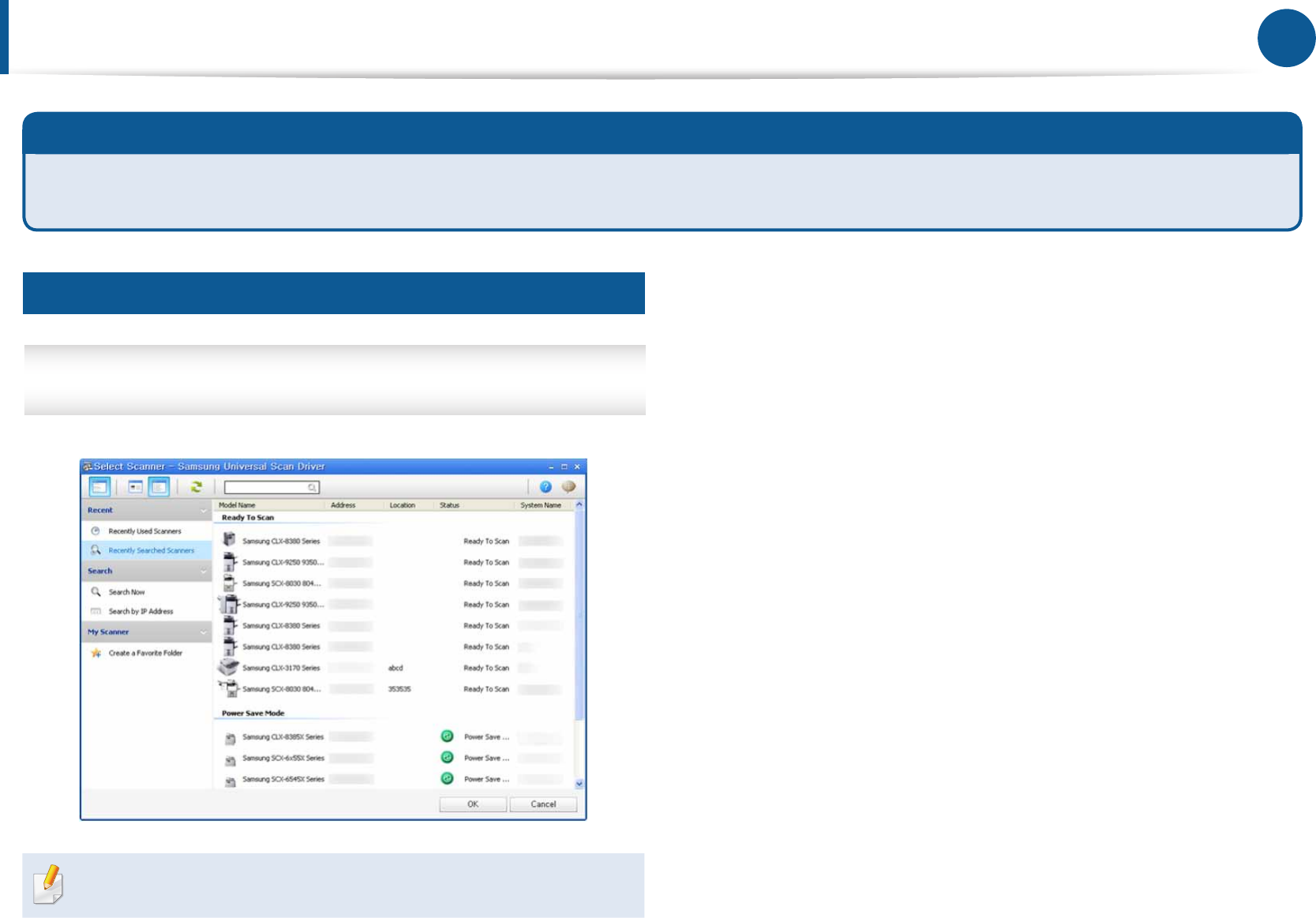The height and width of the screenshot is (918, 1316).
Task: Select the Recently Searched Scanners icon
Action: click(96, 550)
